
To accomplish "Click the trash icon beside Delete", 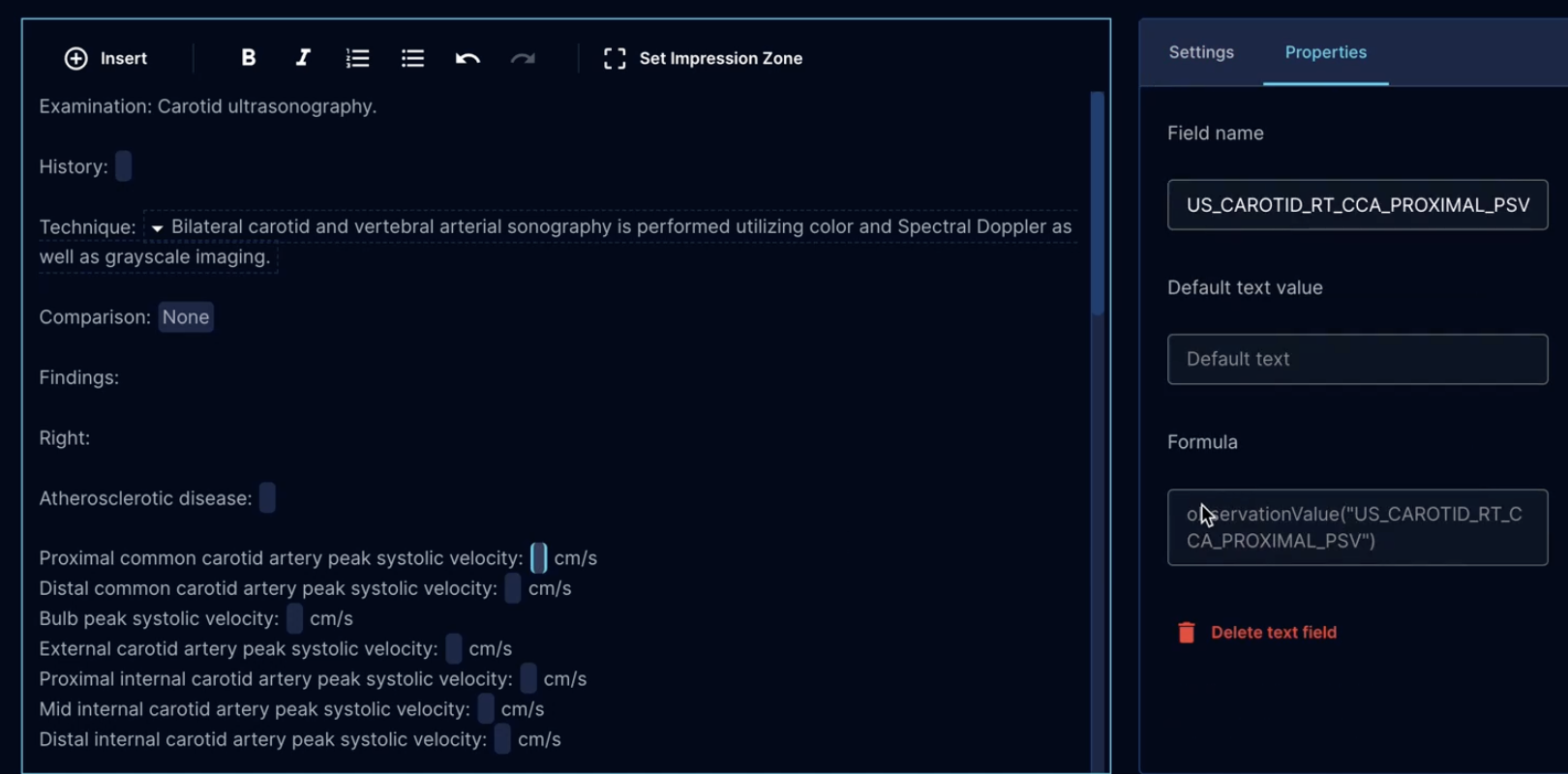I will tap(1187, 633).
